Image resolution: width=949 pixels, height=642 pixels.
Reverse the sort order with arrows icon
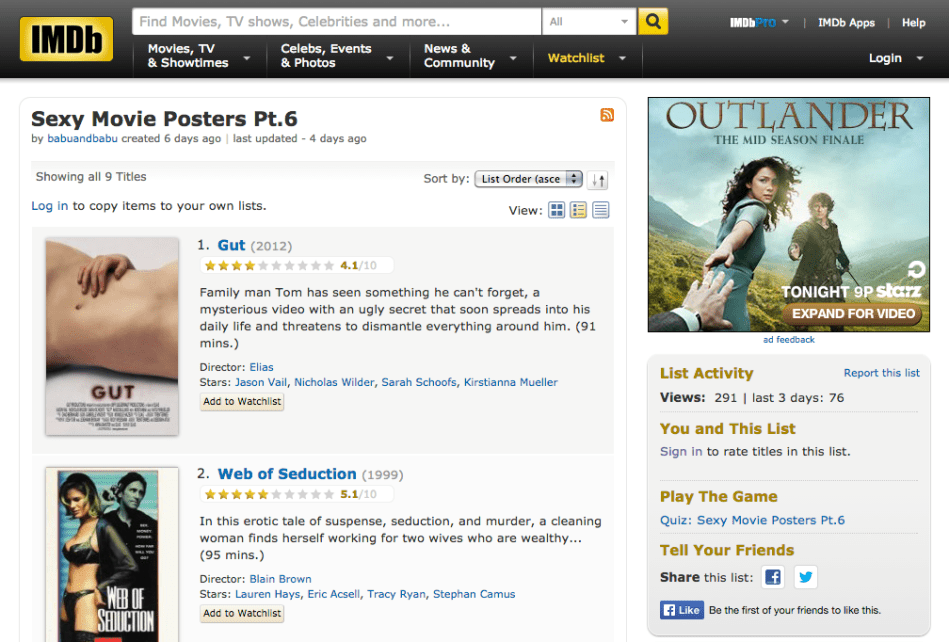(598, 179)
